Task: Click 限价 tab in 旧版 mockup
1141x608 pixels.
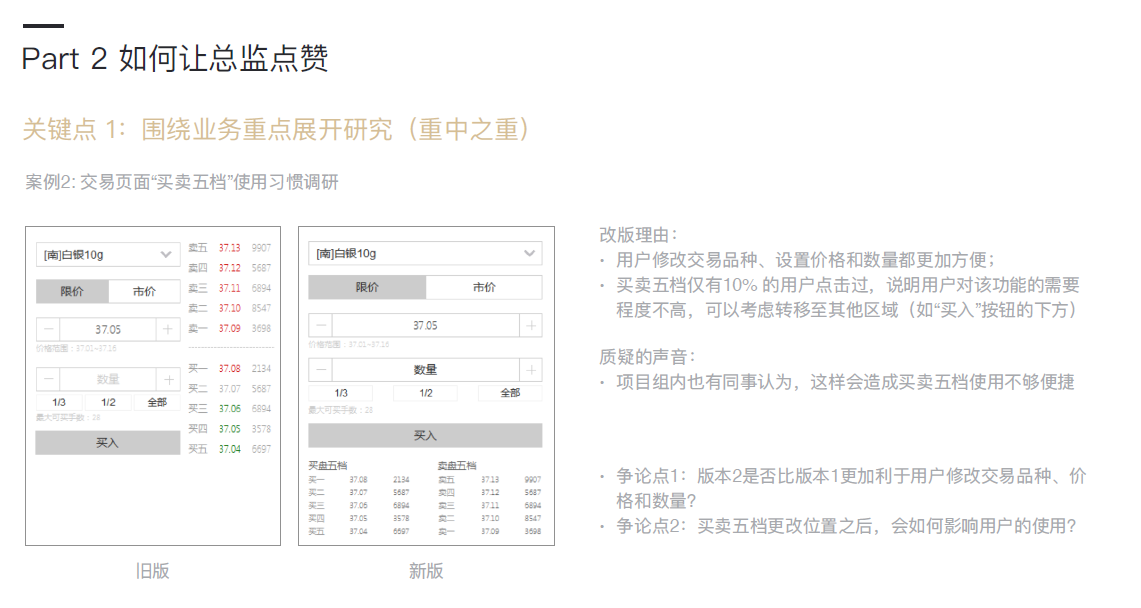Action: (72, 292)
